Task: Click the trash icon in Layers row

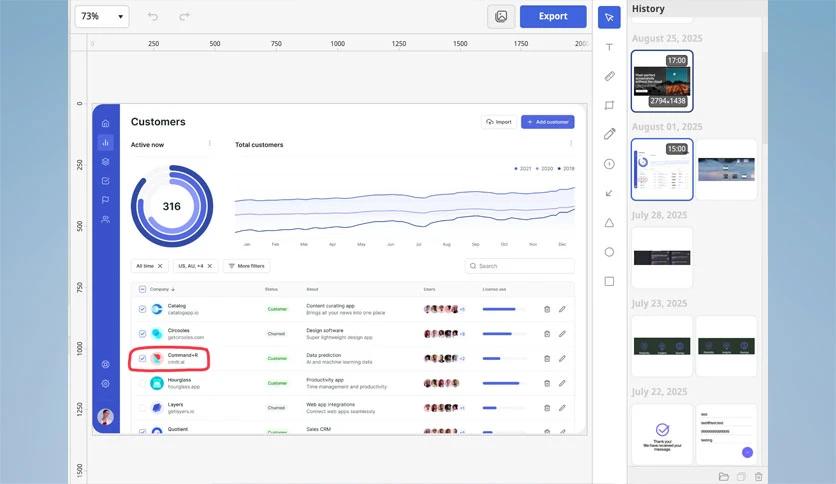Action: [547, 408]
